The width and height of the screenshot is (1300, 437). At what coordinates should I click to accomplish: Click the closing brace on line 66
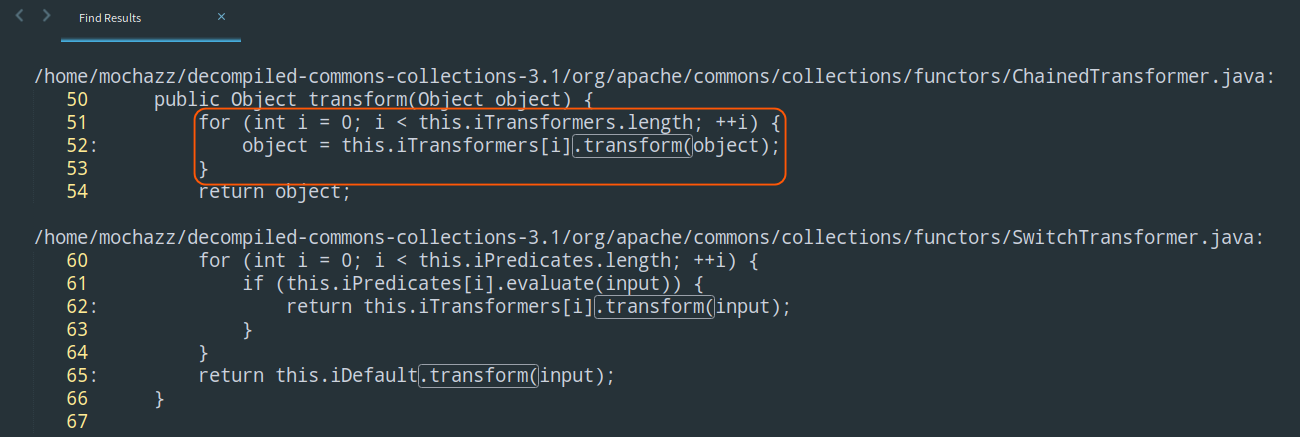point(160,399)
